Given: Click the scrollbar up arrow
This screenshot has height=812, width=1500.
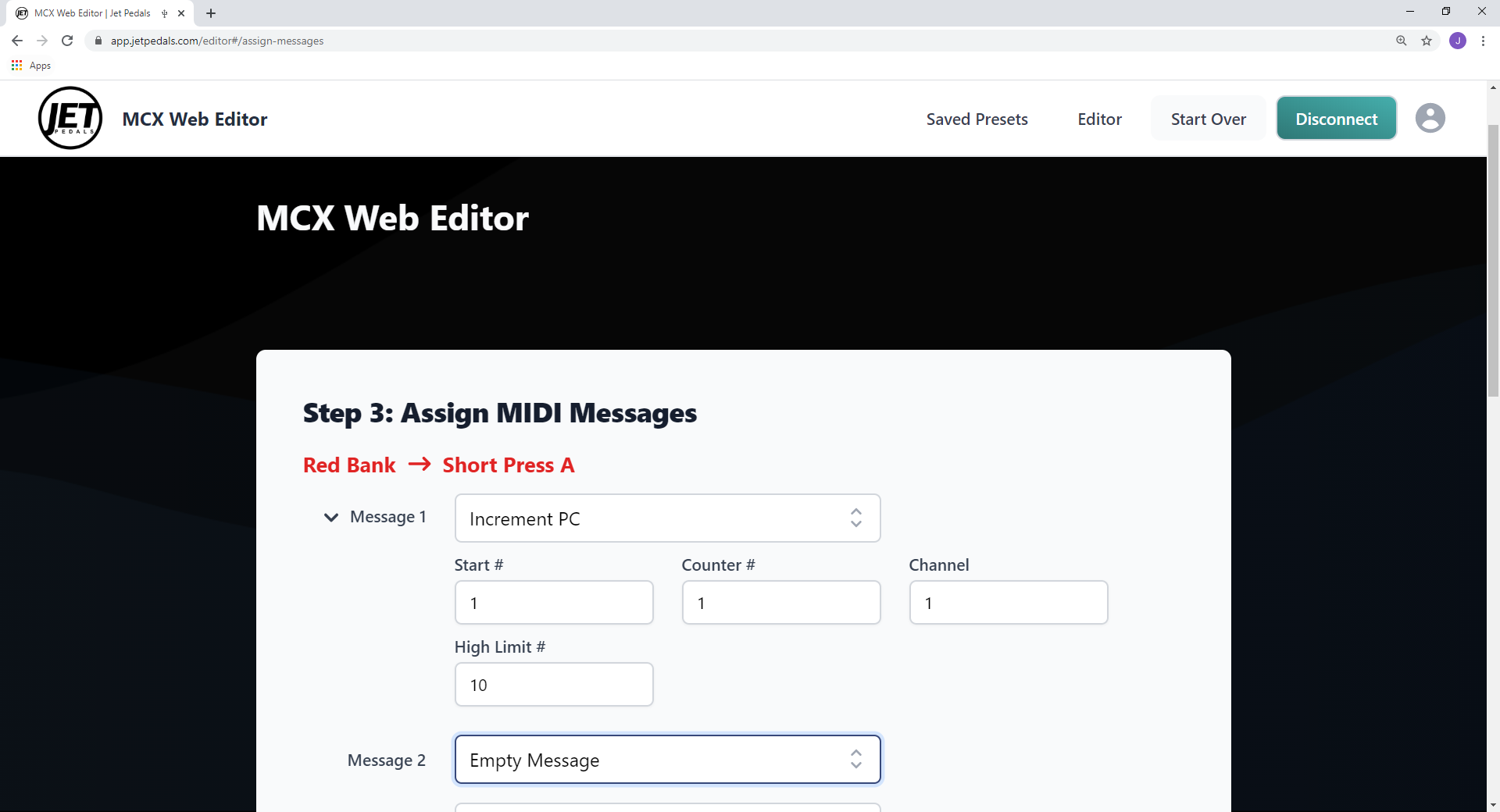Looking at the screenshot, I should pos(1493,87).
